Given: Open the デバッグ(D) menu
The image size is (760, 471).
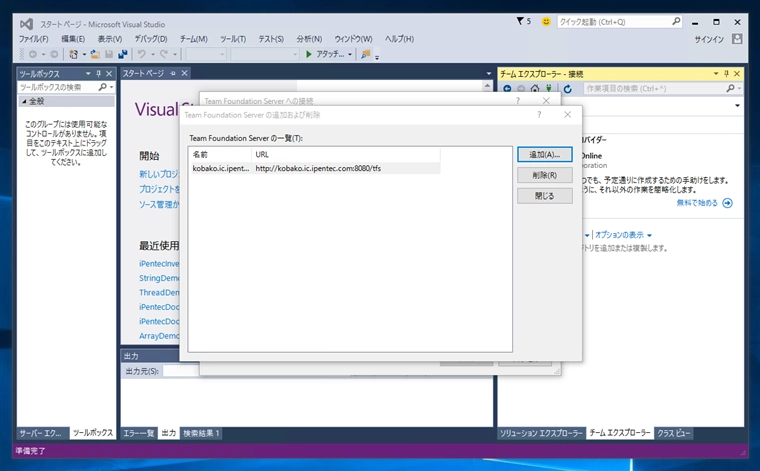Looking at the screenshot, I should 151,39.
